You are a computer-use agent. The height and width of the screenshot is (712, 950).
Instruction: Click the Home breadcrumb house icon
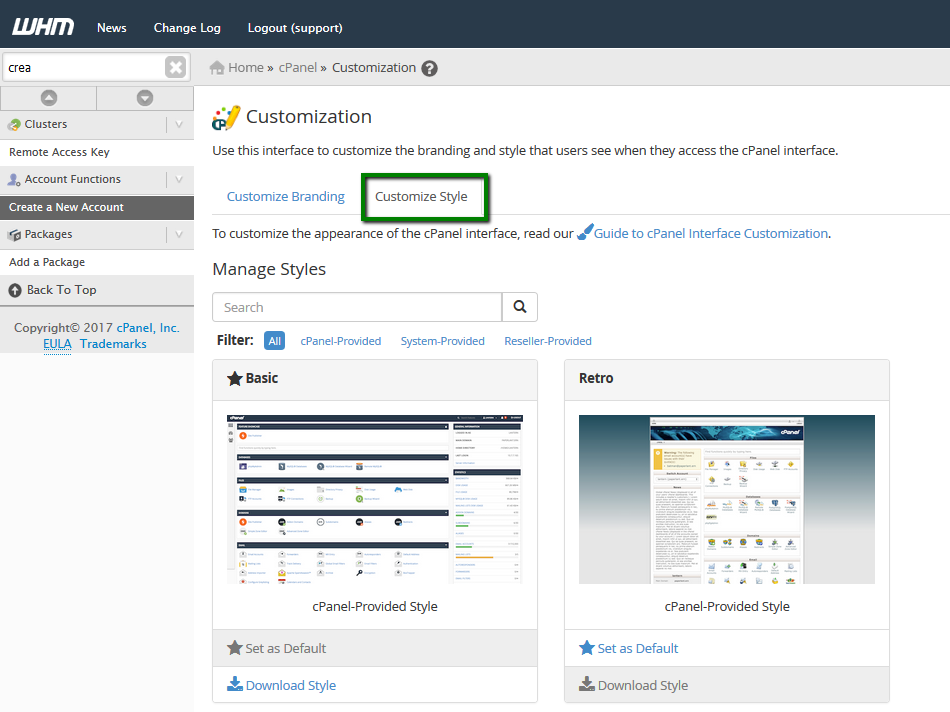tap(217, 68)
